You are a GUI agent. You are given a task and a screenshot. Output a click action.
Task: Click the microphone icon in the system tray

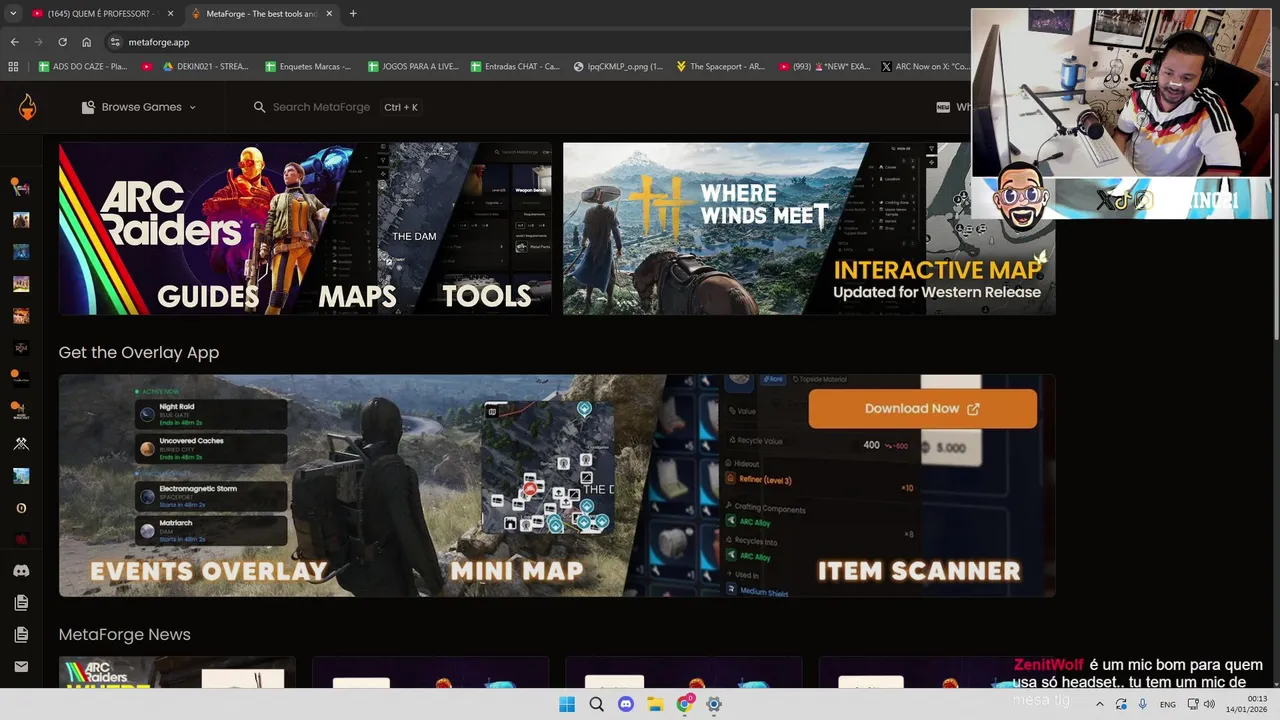click(1142, 704)
